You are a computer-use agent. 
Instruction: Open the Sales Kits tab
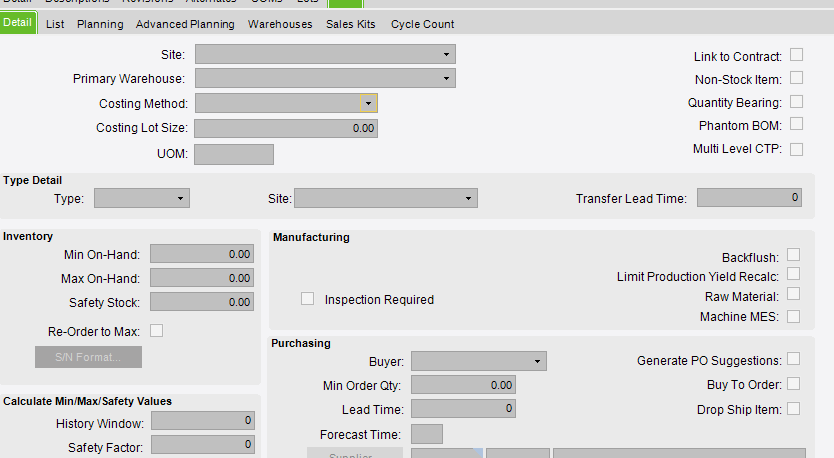click(x=351, y=24)
